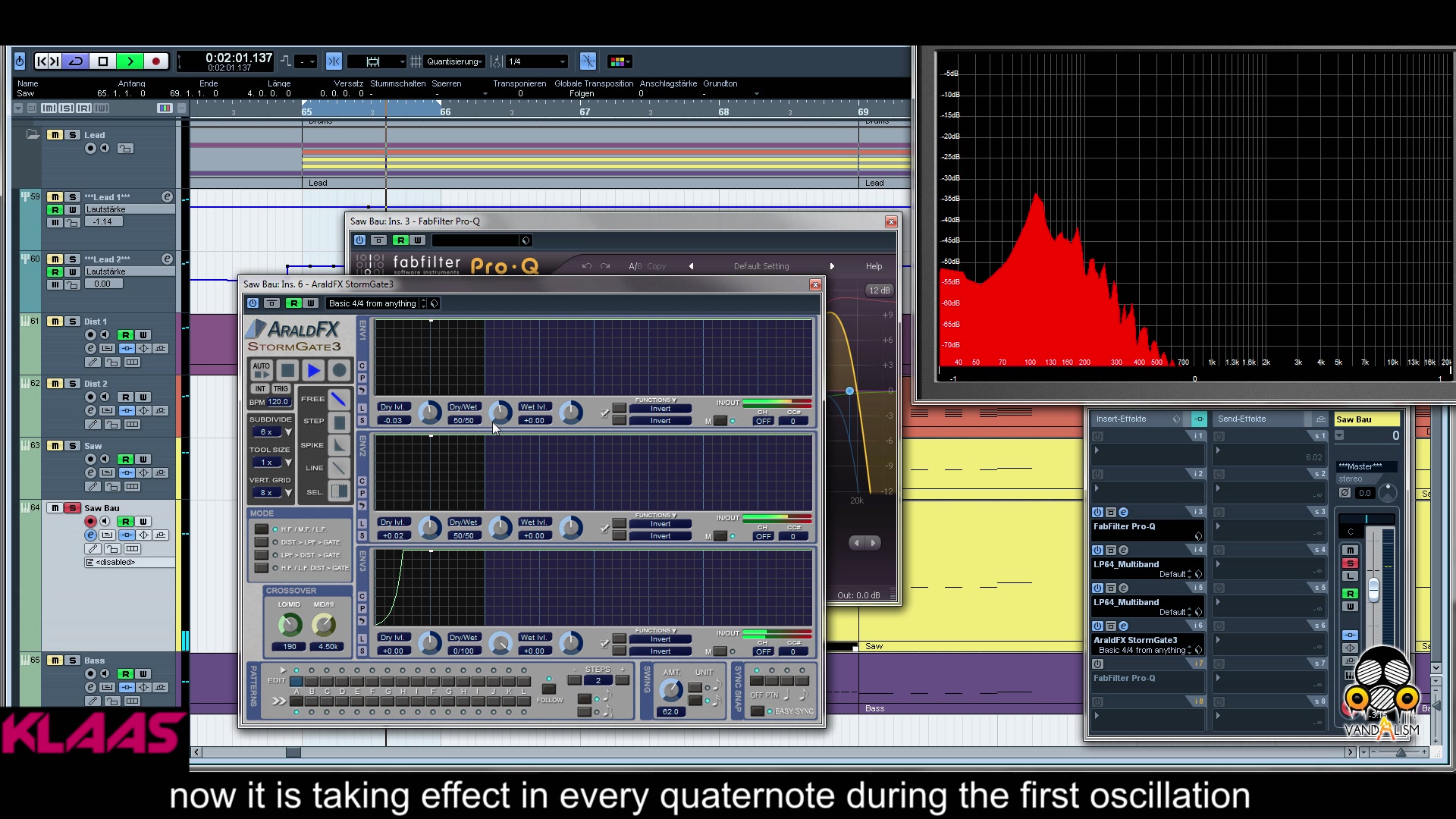The image size is (1456, 819).
Task: Click the lower Invert button for ENV3
Action: pyautogui.click(x=661, y=651)
